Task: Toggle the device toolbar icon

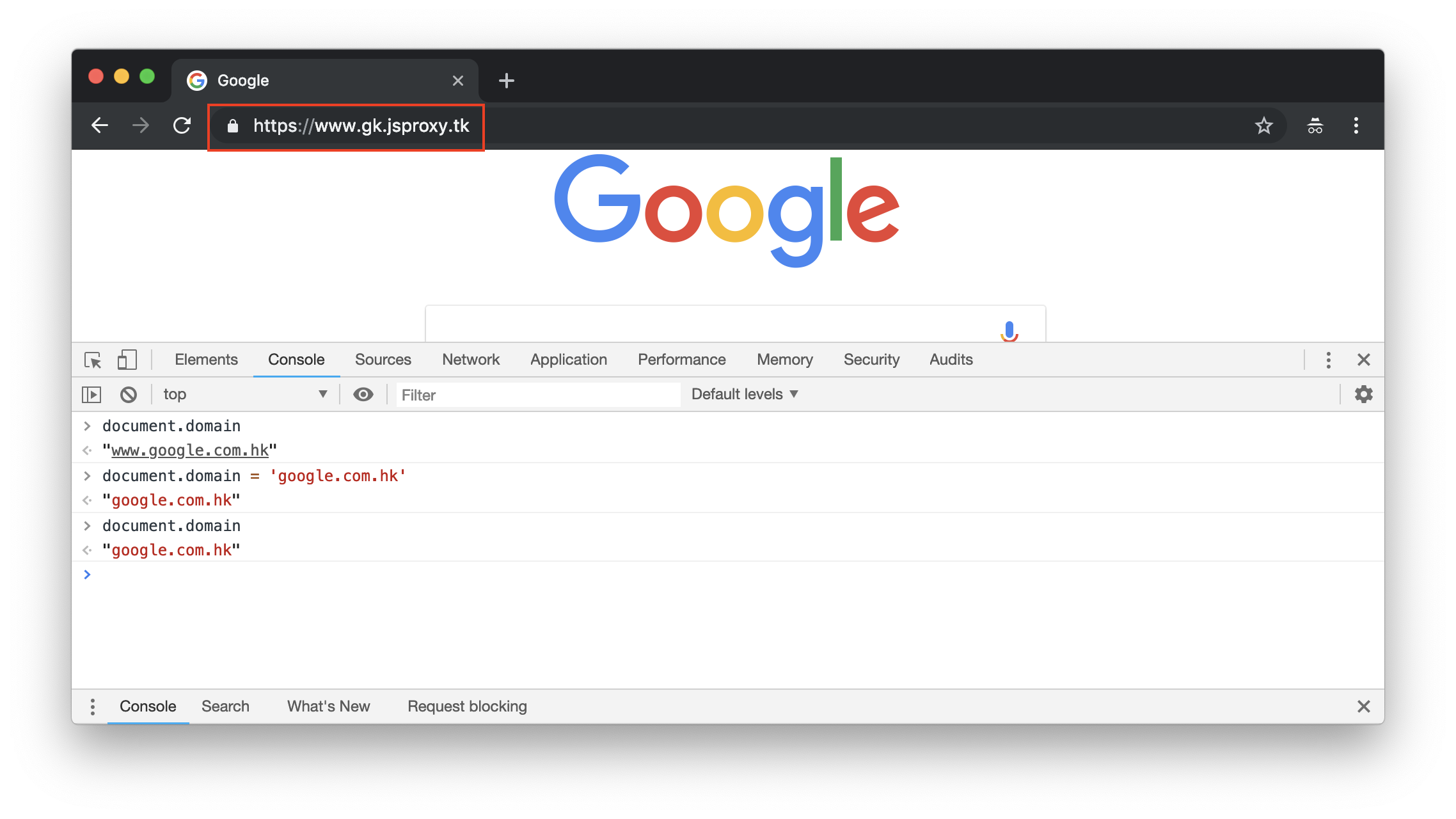Action: pos(127,360)
